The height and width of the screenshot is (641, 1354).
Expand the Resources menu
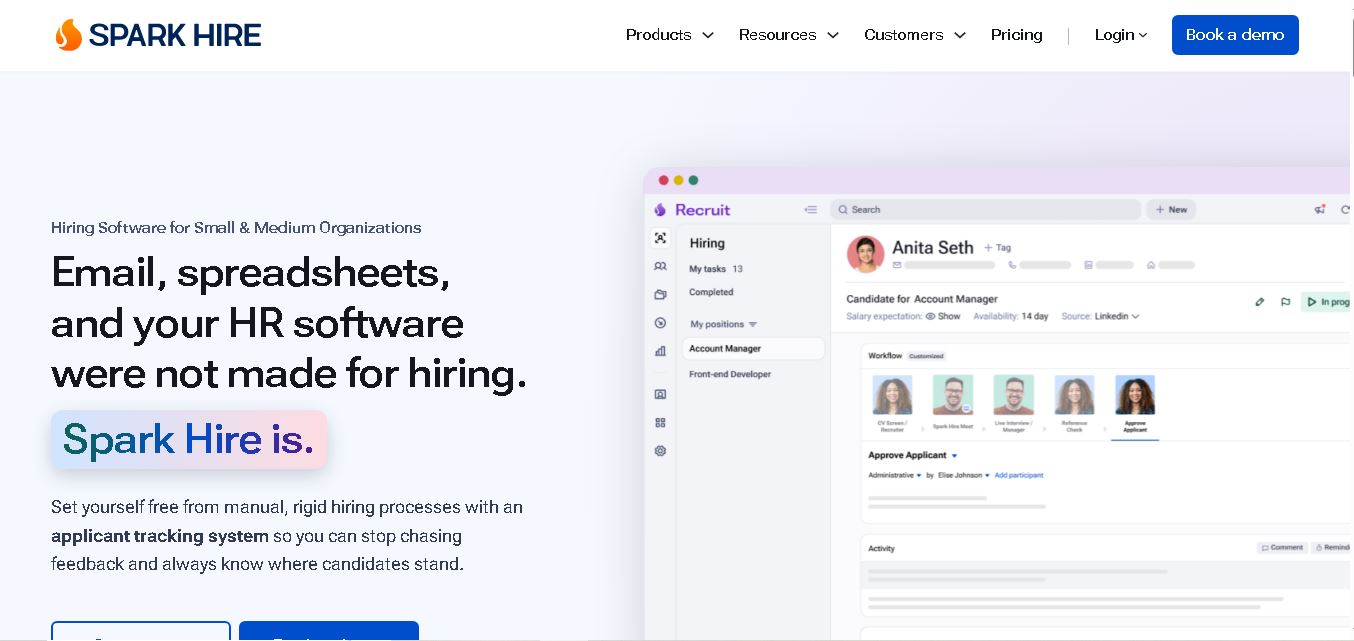click(789, 35)
